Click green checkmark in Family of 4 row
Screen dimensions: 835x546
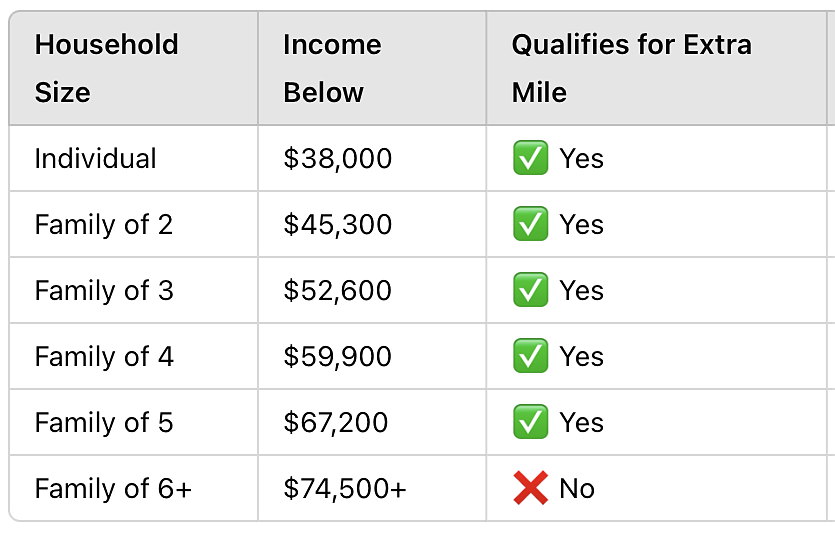[x=530, y=356]
